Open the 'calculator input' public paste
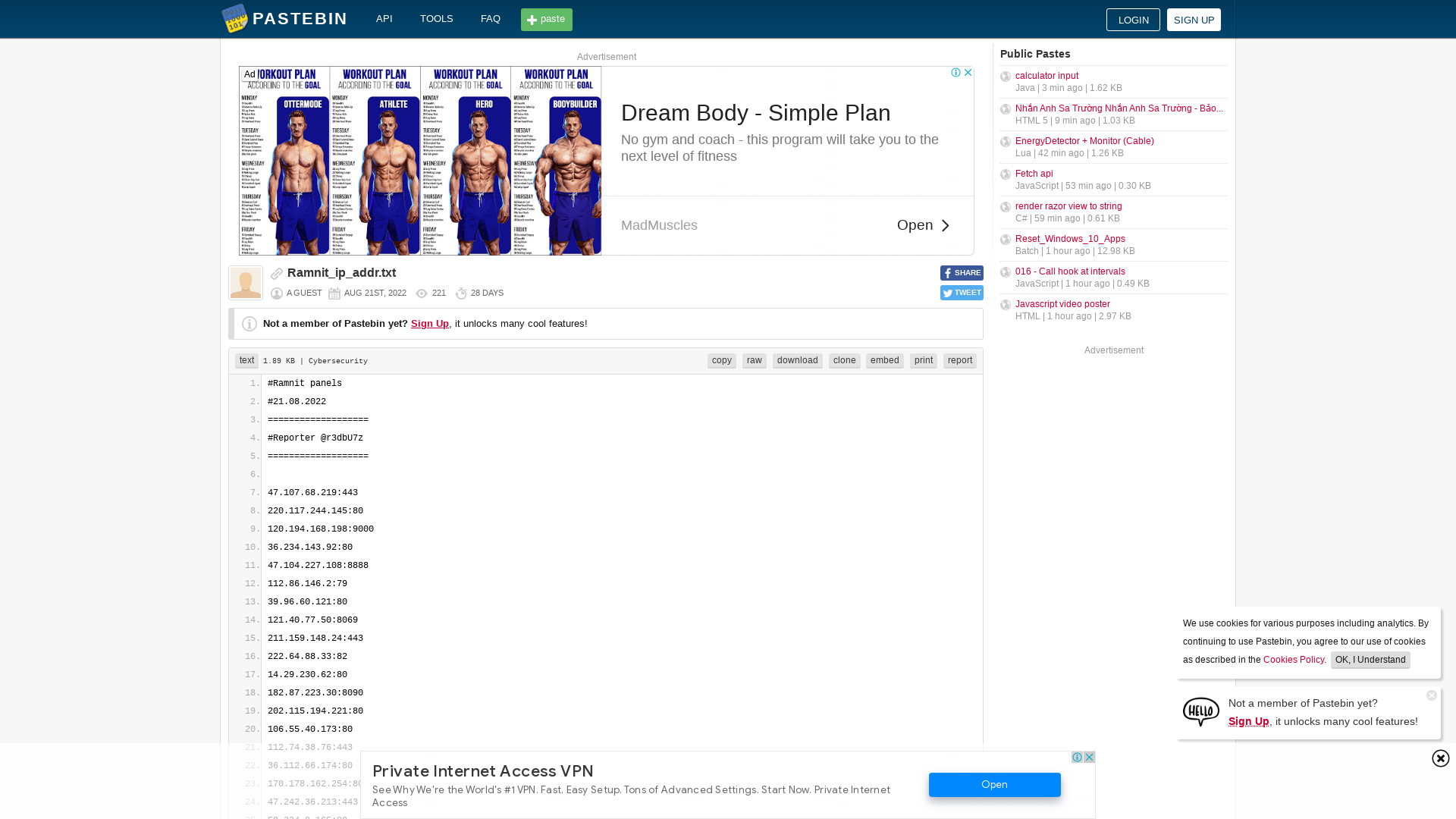Viewport: 1456px width, 819px height. [x=1046, y=76]
